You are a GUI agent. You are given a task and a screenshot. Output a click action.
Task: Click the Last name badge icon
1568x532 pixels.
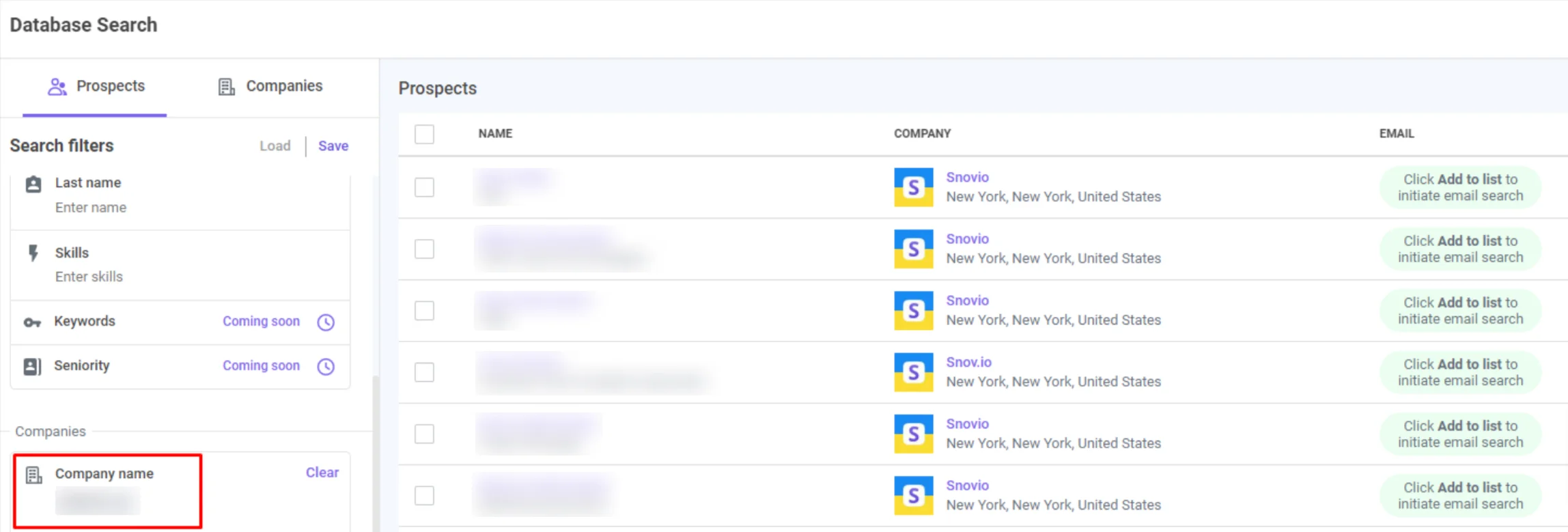33,184
